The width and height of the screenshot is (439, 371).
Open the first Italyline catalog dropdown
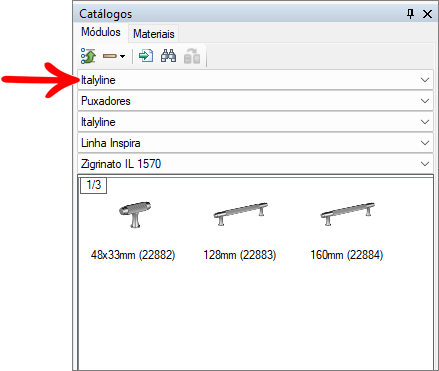(255, 80)
